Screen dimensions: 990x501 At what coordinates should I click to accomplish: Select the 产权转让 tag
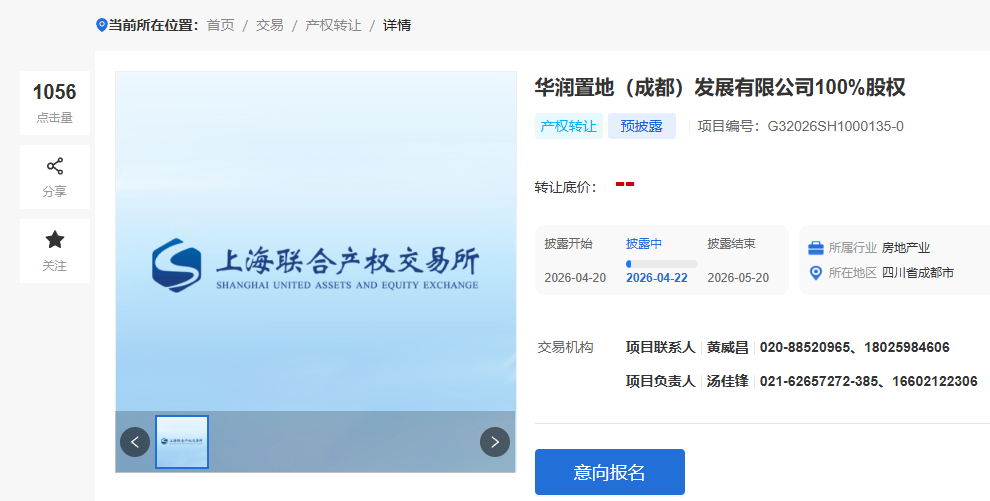568,126
